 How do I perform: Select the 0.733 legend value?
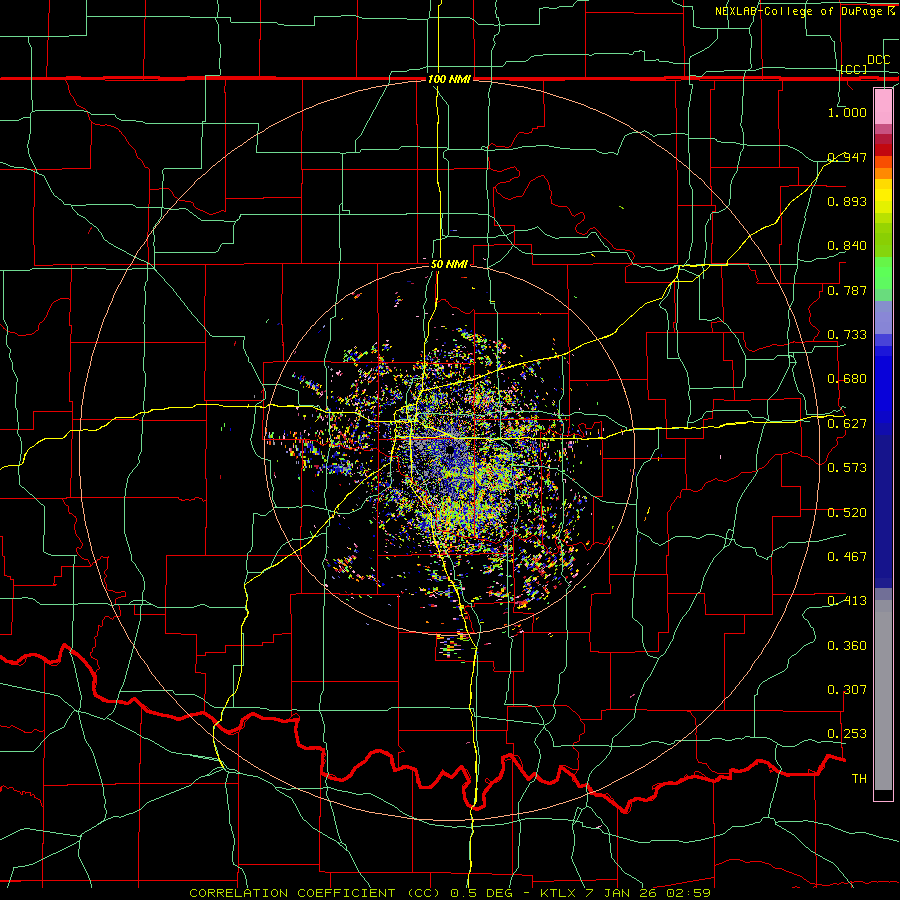(x=847, y=335)
